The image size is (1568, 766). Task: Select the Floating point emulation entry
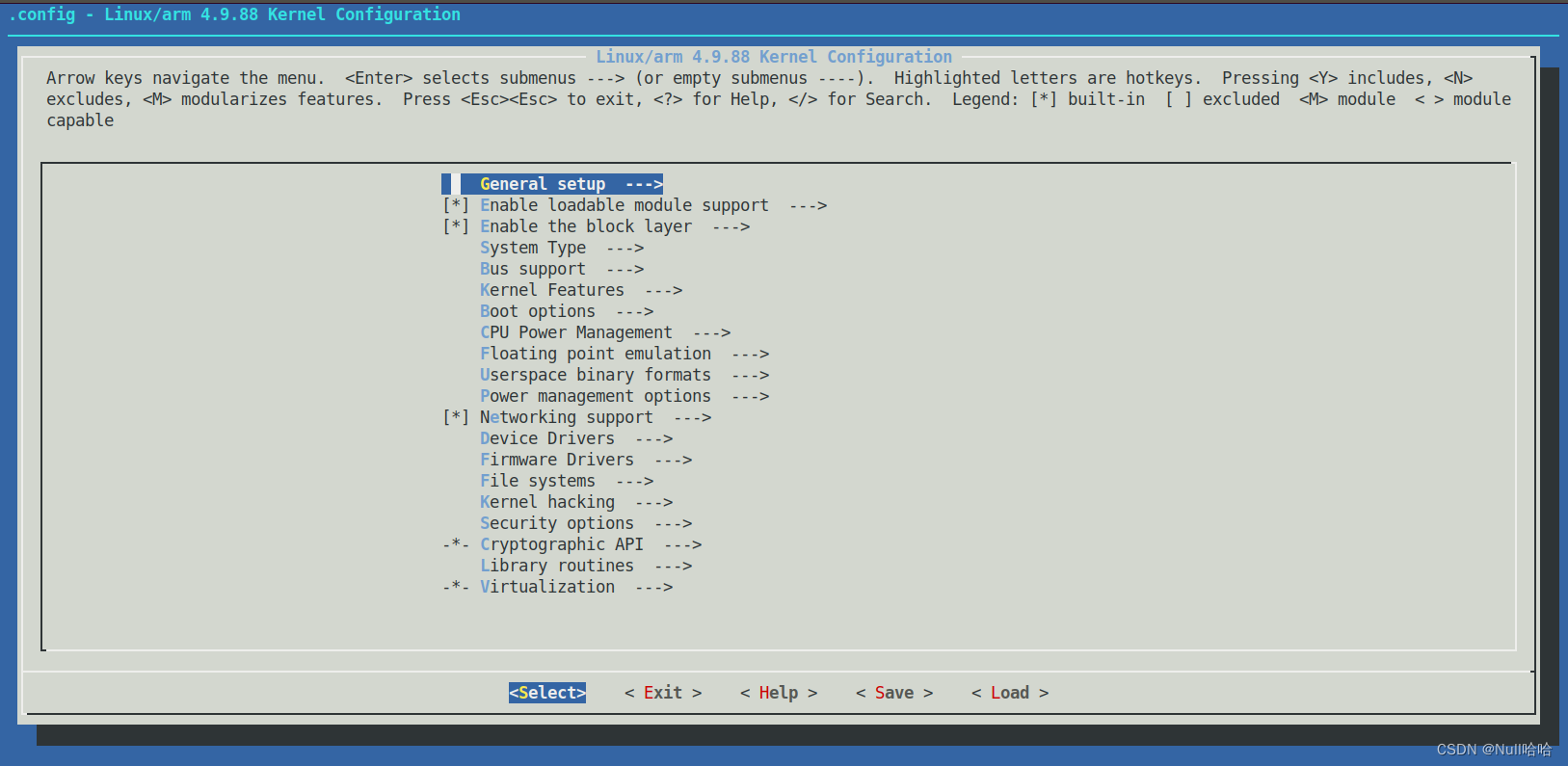click(x=596, y=354)
